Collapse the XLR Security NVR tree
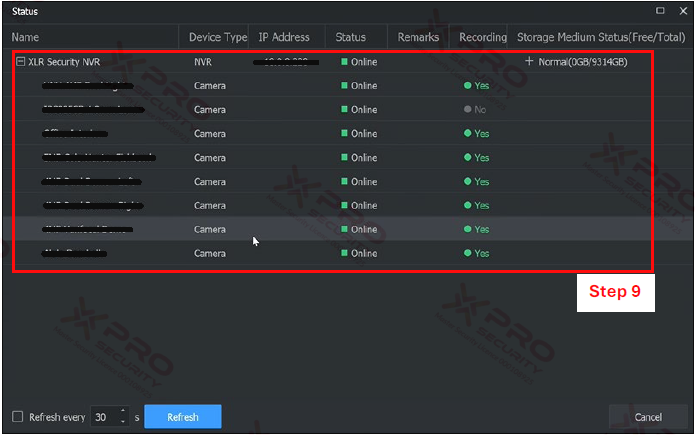The height and width of the screenshot is (435, 695). coord(20,62)
